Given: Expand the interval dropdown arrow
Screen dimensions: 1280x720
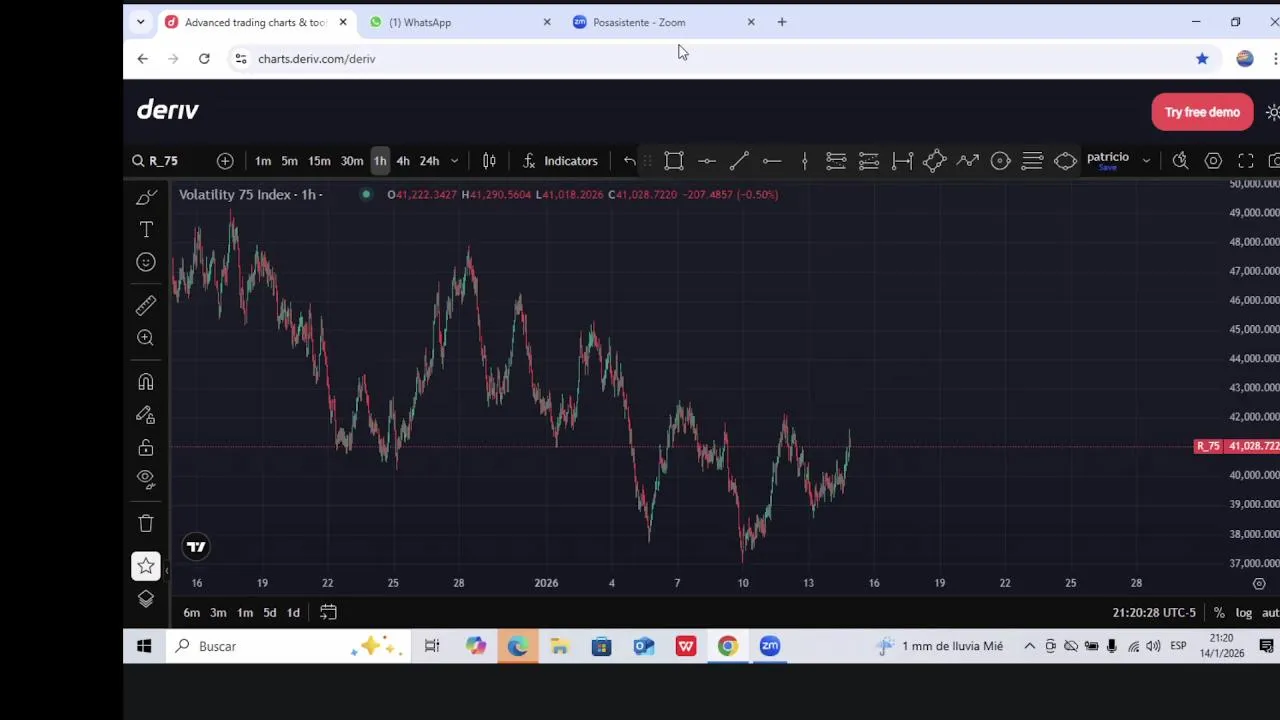Looking at the screenshot, I should click(454, 161).
